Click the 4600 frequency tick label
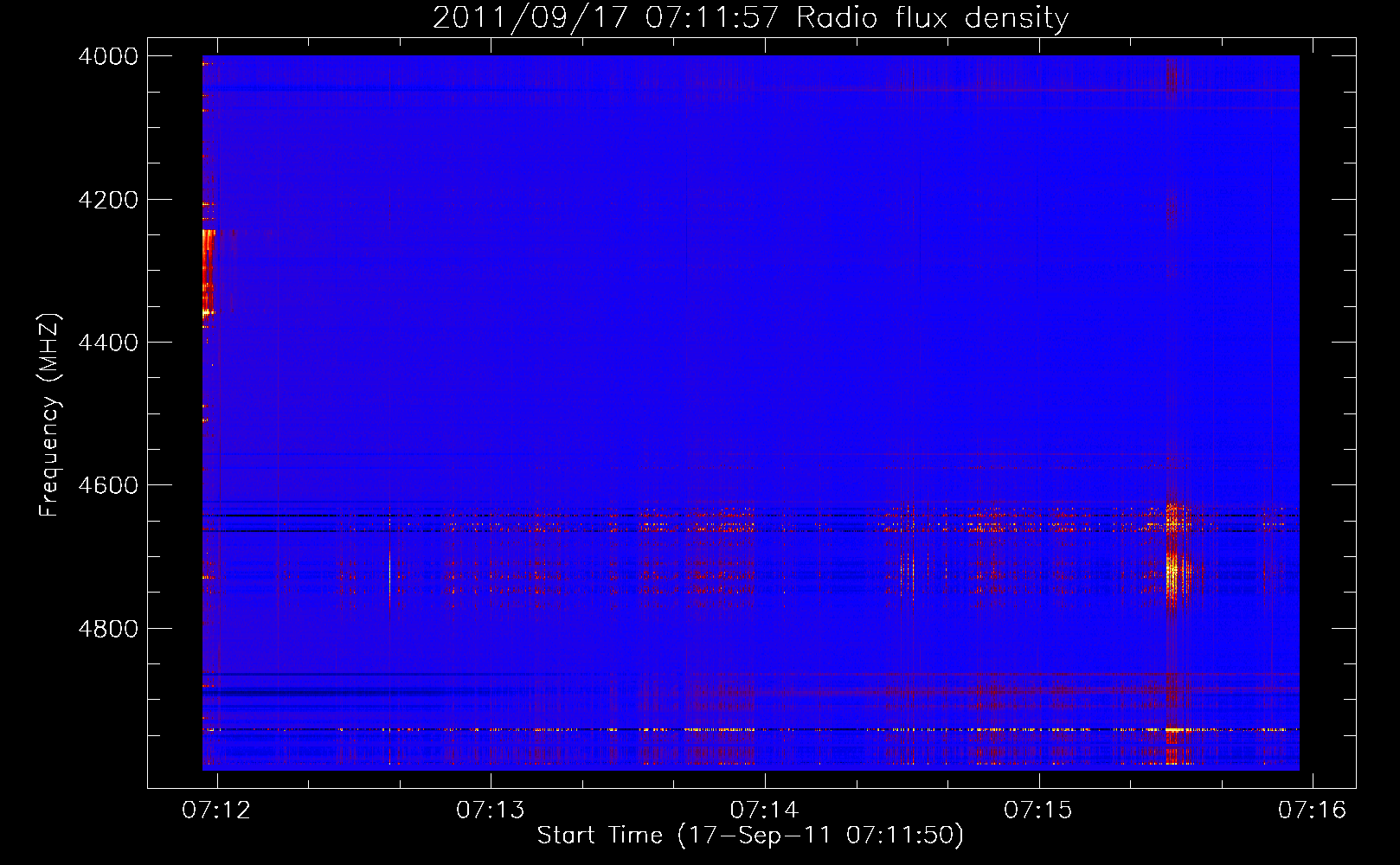This screenshot has width=1400, height=865. (108, 485)
